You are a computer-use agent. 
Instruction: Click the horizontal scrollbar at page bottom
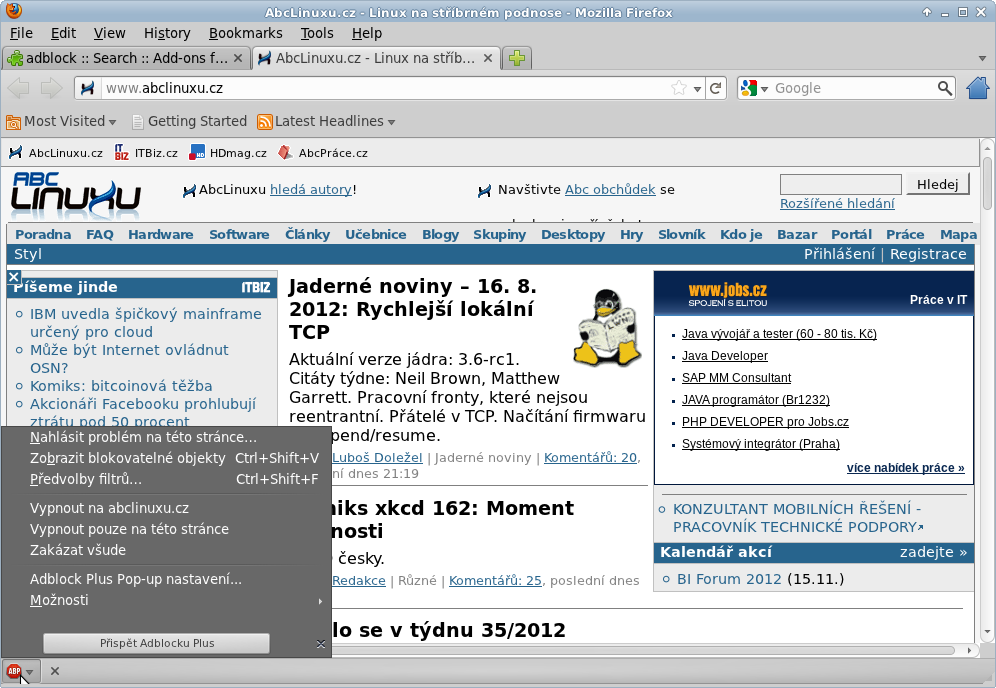coord(643,651)
